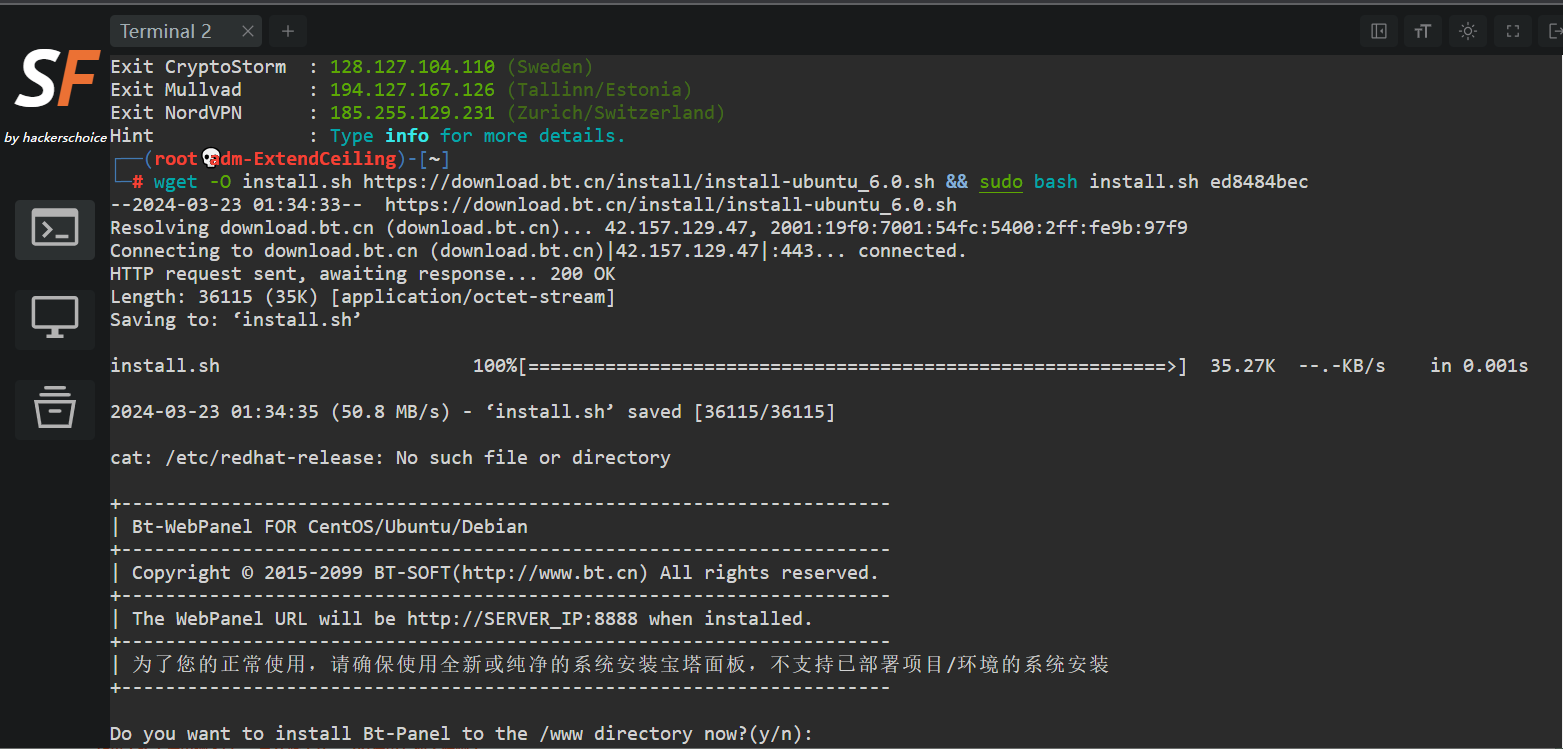The width and height of the screenshot is (1563, 749).
Task: Click the hash 'ed8484bec' in the command
Action: pyautogui.click(x=1259, y=182)
